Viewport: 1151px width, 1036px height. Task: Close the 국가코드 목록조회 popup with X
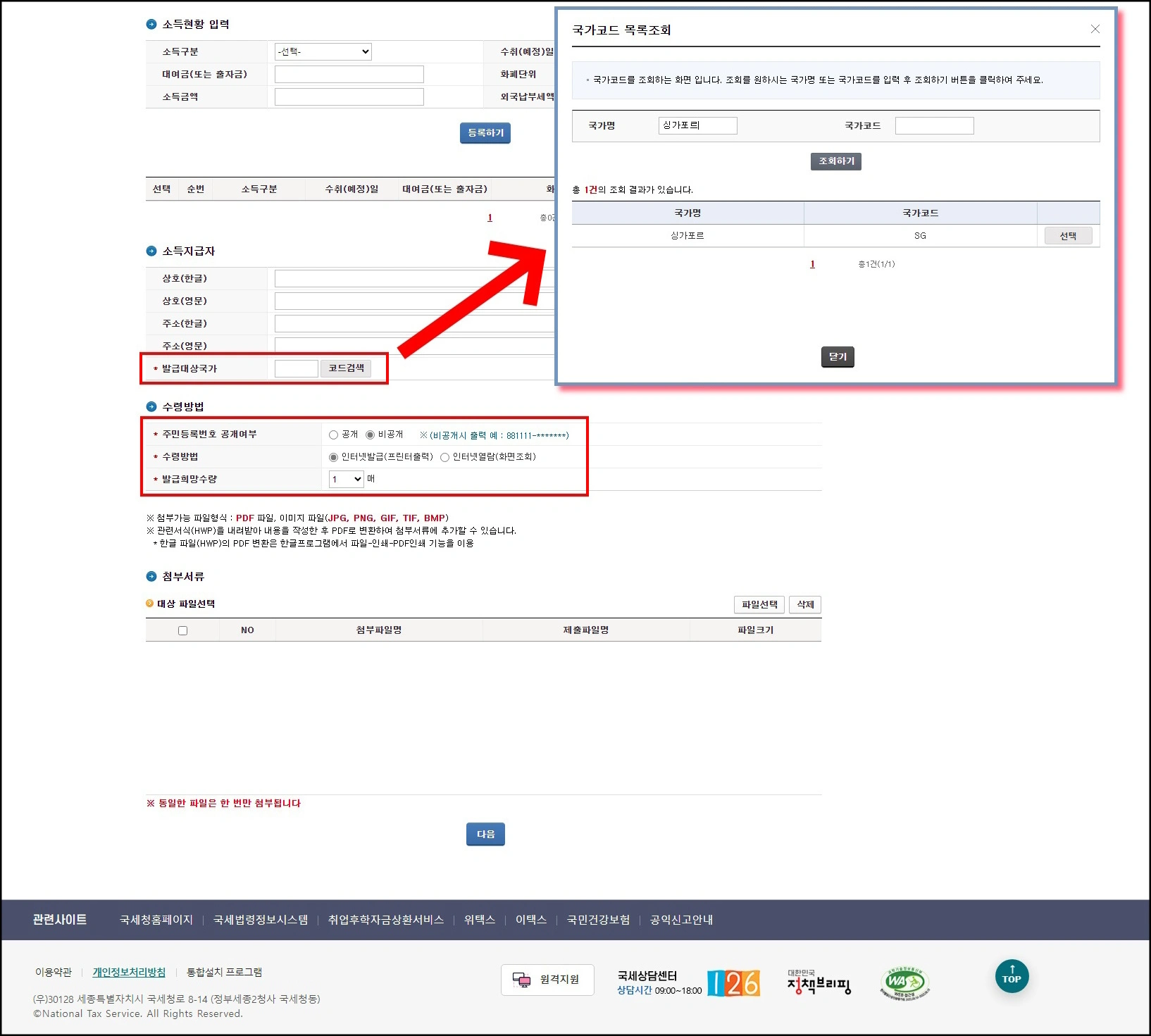1095,29
